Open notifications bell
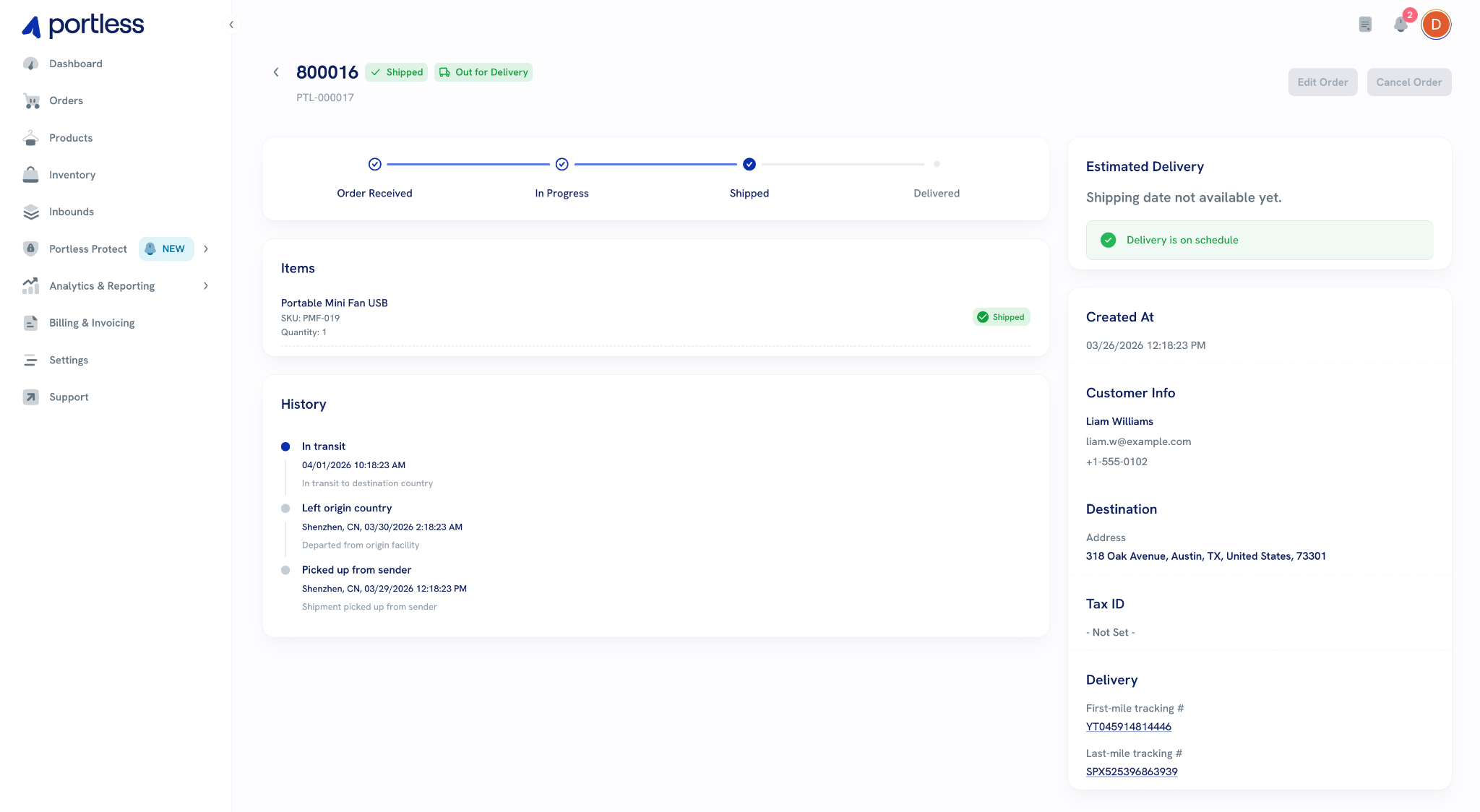Screen dimensions: 1480x812 coord(1401,25)
